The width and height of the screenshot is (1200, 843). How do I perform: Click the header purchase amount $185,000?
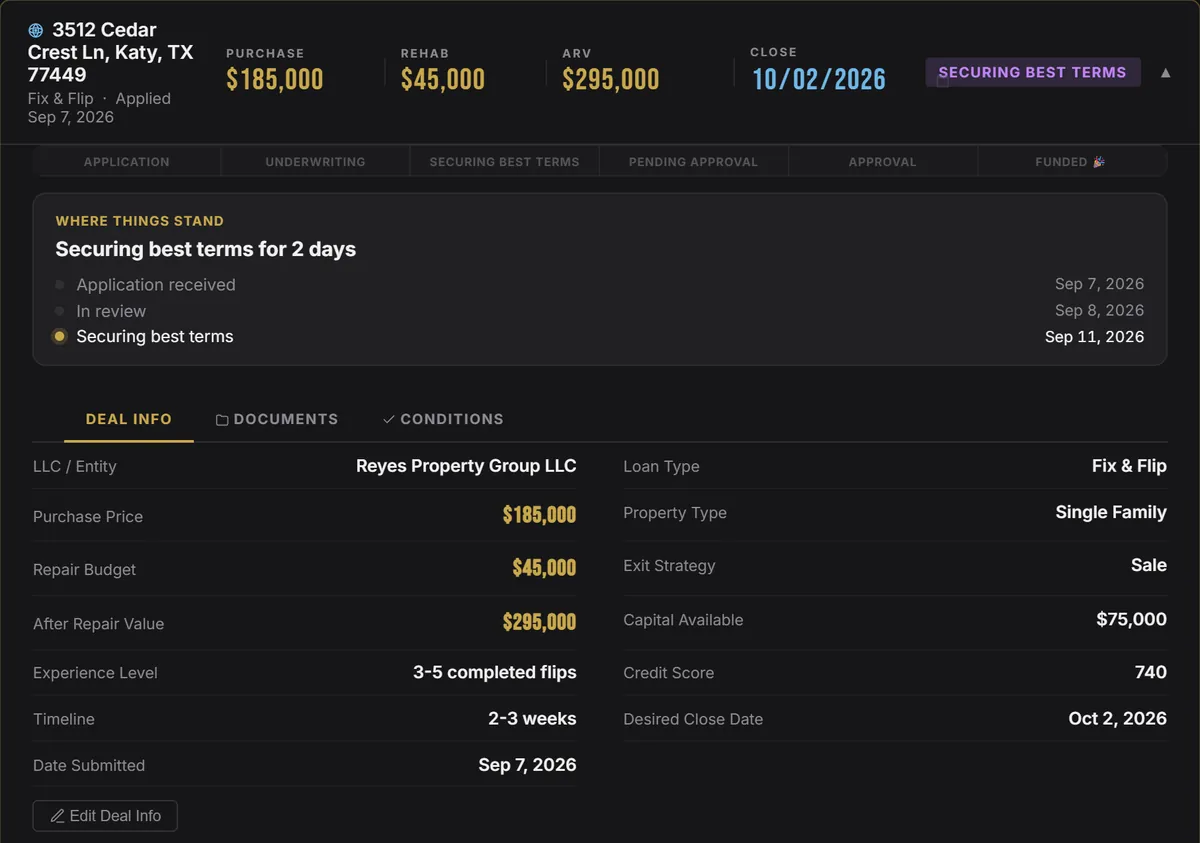point(275,79)
